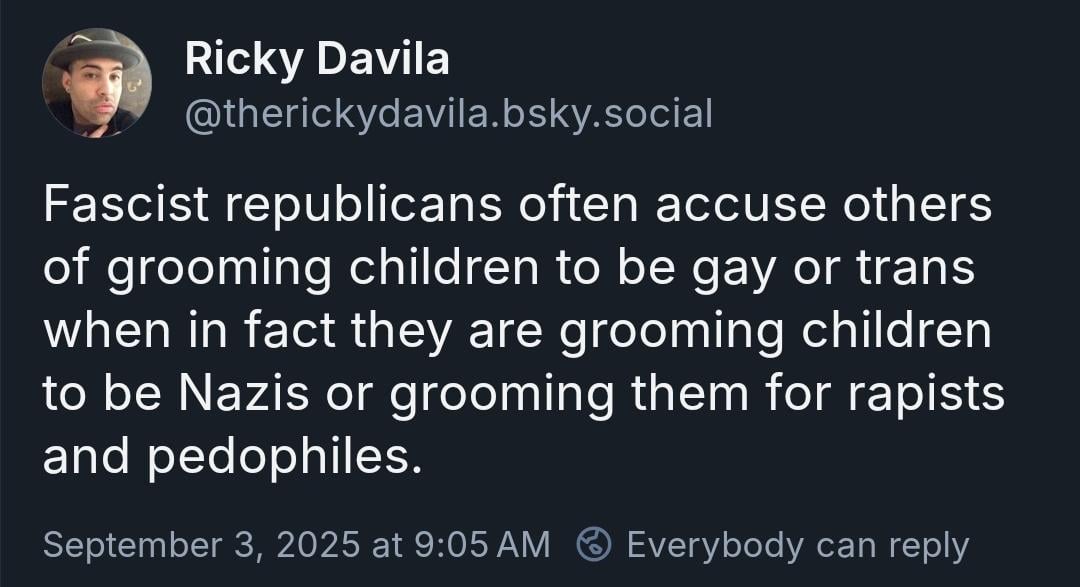The image size is (1080, 587).
Task: Select the word "September" in the date
Action: point(133,546)
